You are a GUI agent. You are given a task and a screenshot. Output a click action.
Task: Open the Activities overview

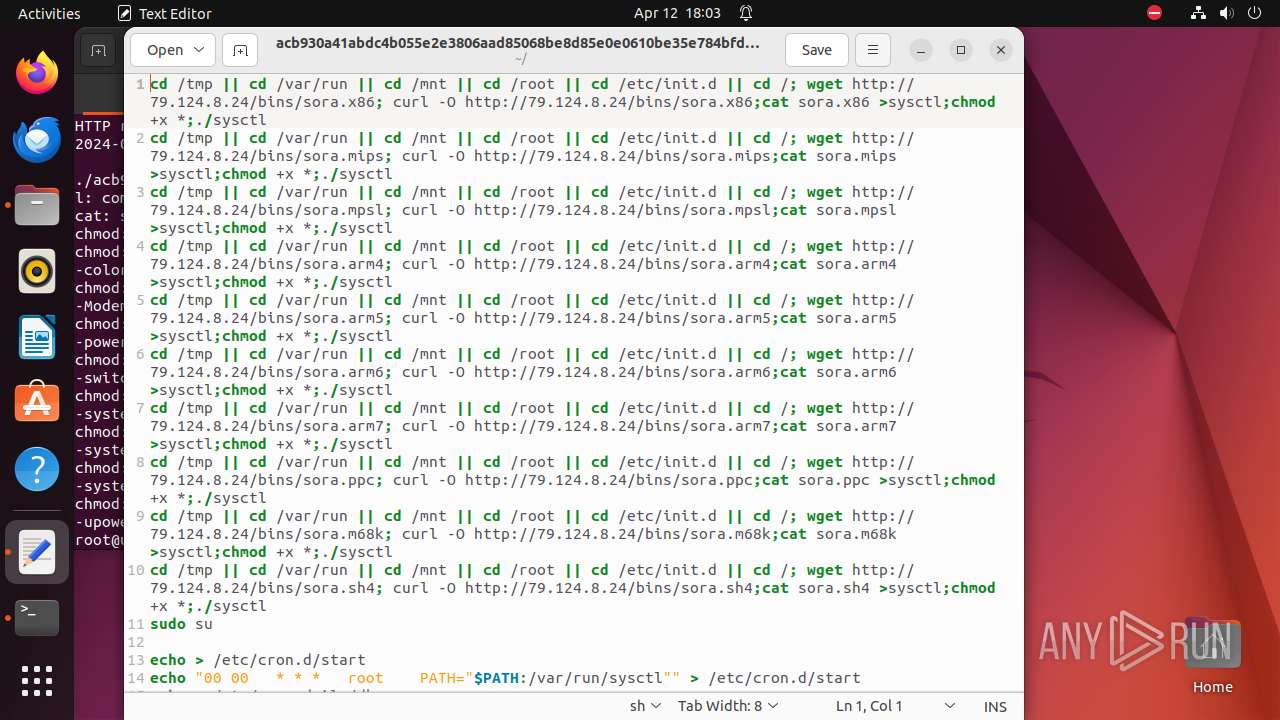point(49,13)
